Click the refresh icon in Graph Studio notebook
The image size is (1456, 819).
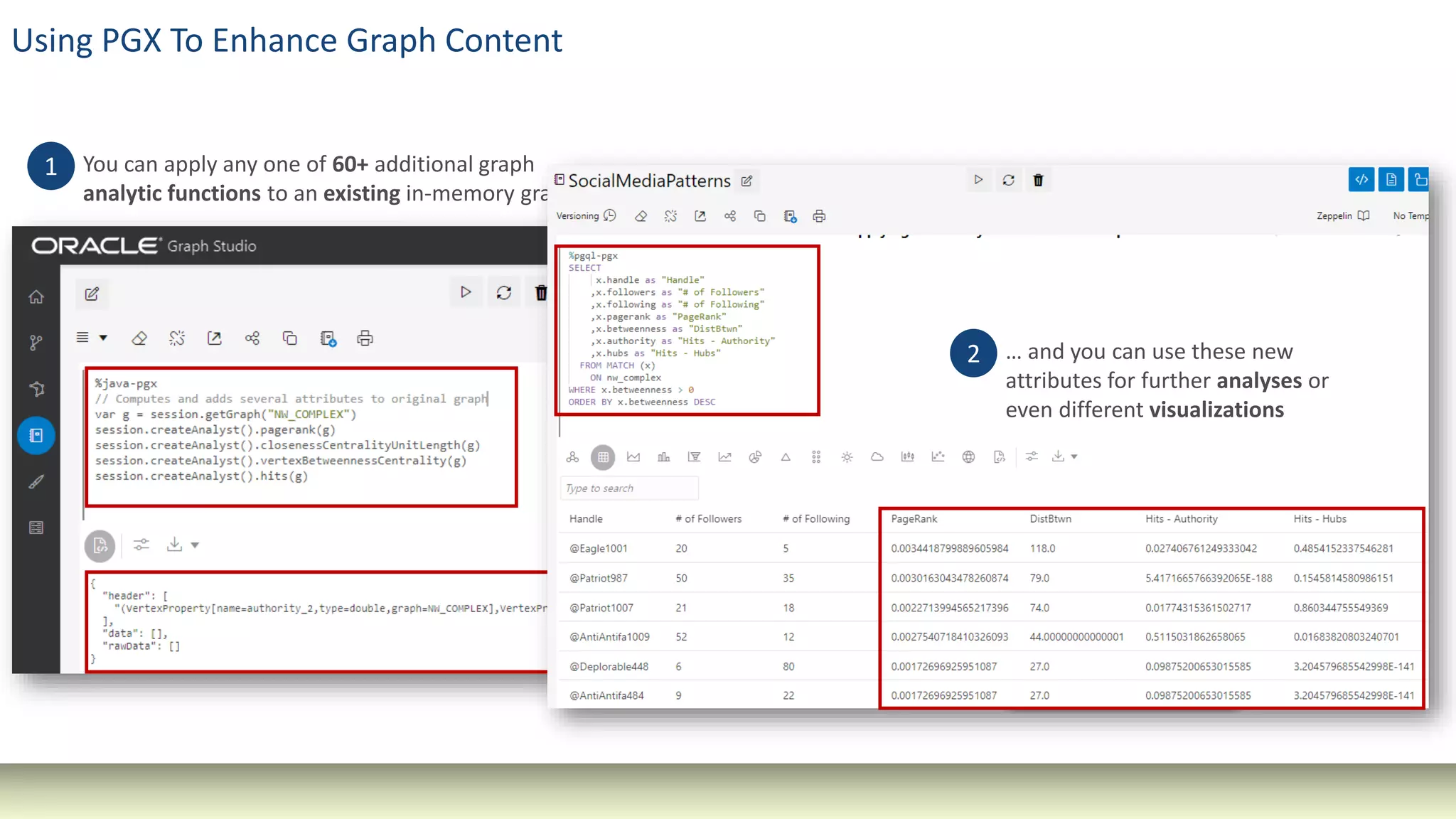(504, 292)
